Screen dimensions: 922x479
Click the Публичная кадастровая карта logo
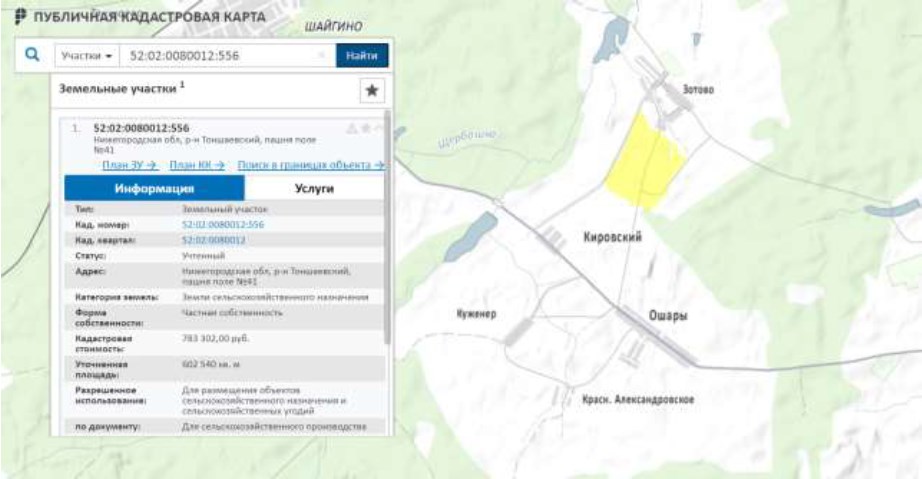click(141, 17)
